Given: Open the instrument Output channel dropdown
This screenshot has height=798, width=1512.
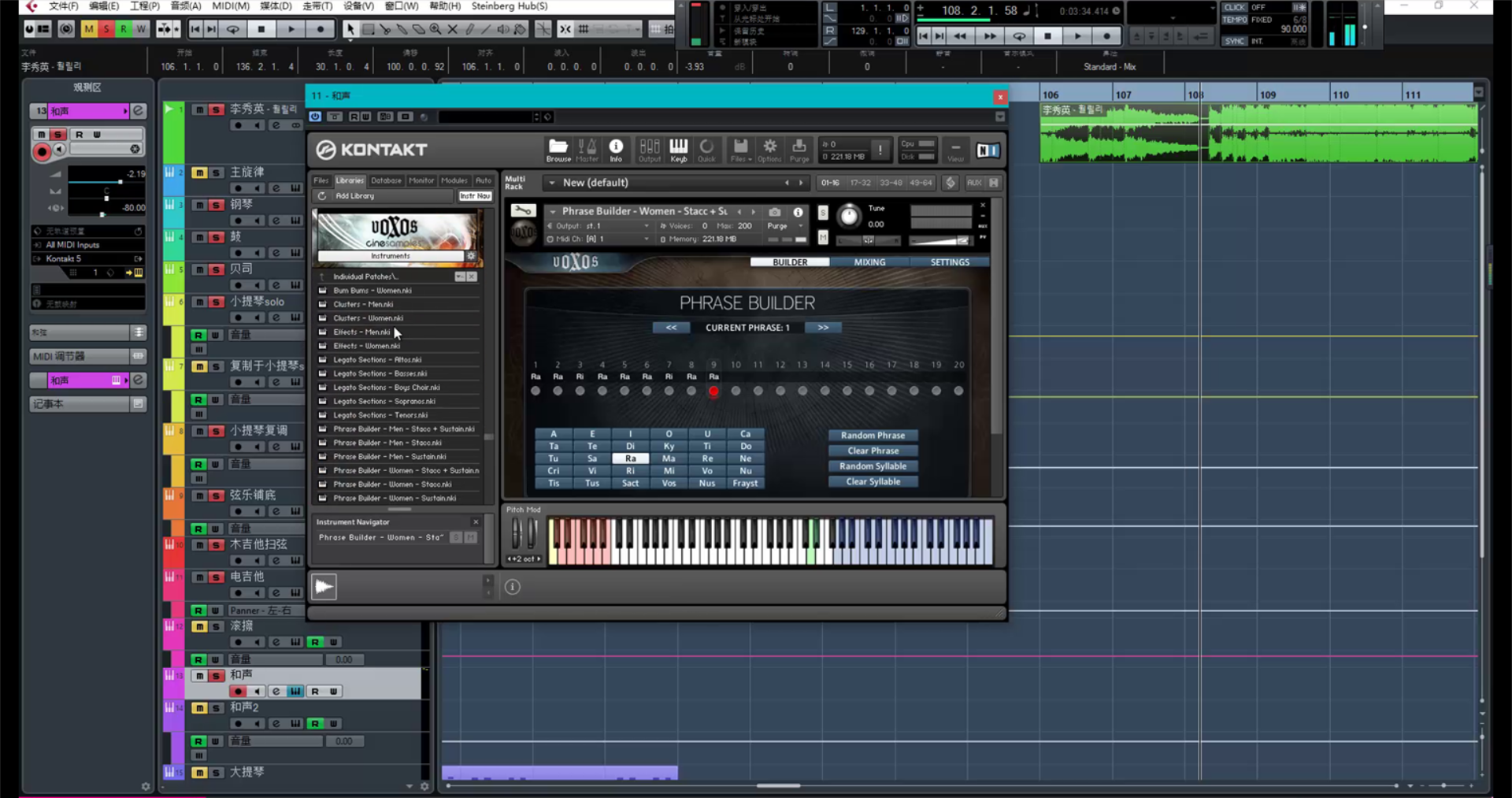Looking at the screenshot, I should 646,226.
